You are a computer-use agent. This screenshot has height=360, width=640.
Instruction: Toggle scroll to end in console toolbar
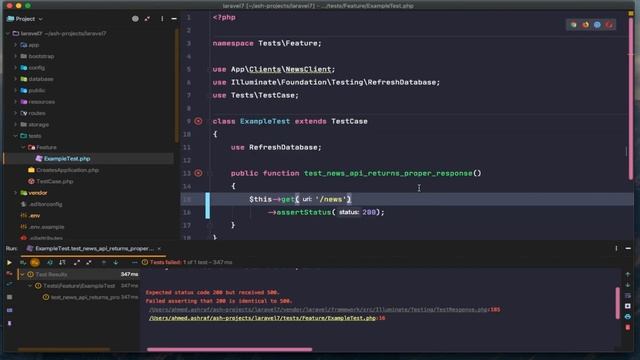tap(628, 306)
